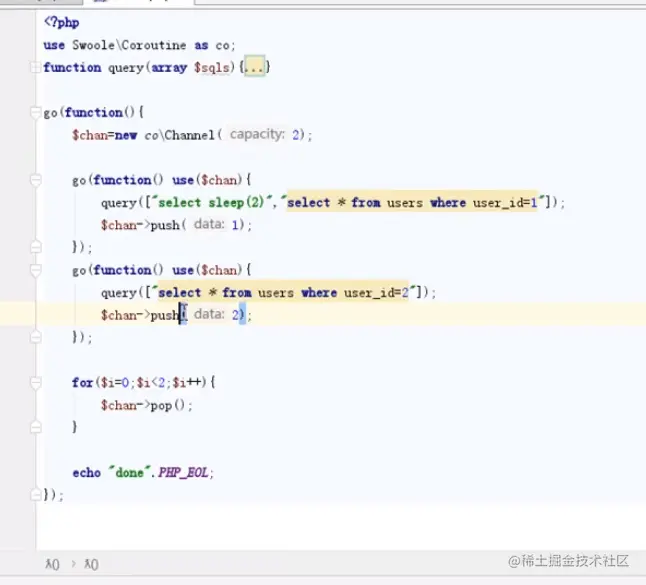Click fold end marker on the last }); line
This screenshot has height=585, width=646.
[35, 494]
